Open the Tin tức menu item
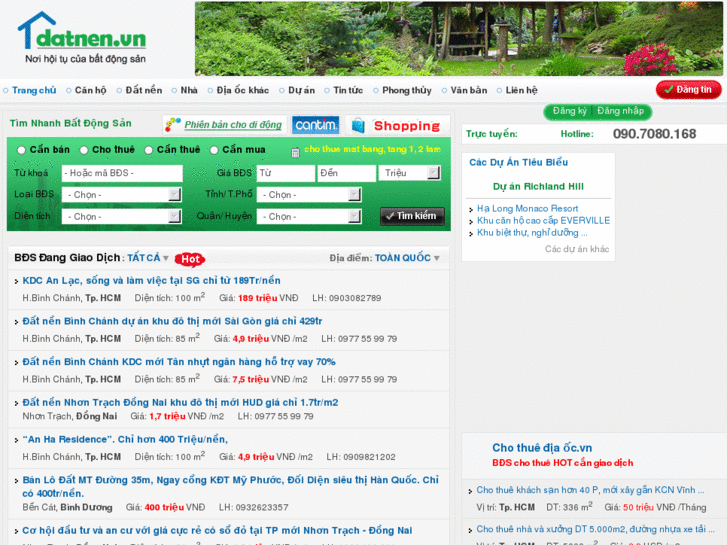The height and width of the screenshot is (545, 727). (348, 90)
